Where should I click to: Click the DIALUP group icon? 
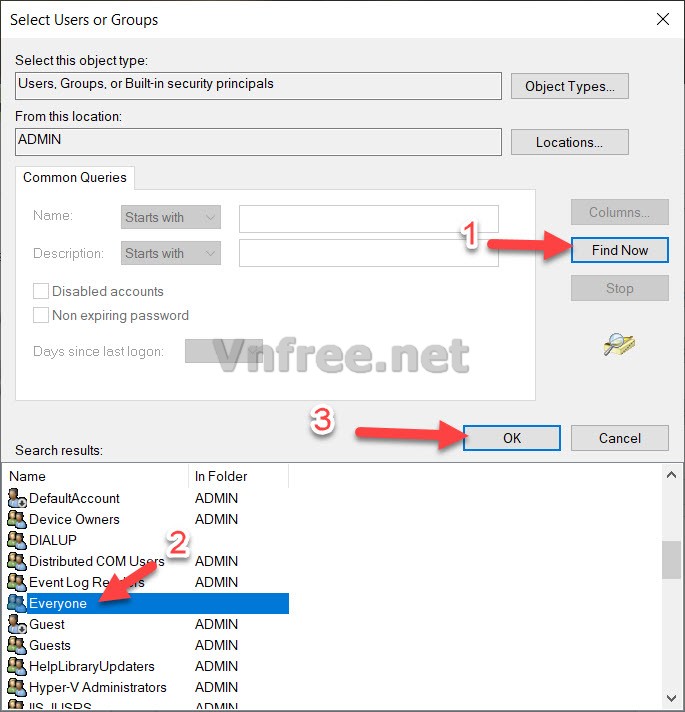(17, 540)
